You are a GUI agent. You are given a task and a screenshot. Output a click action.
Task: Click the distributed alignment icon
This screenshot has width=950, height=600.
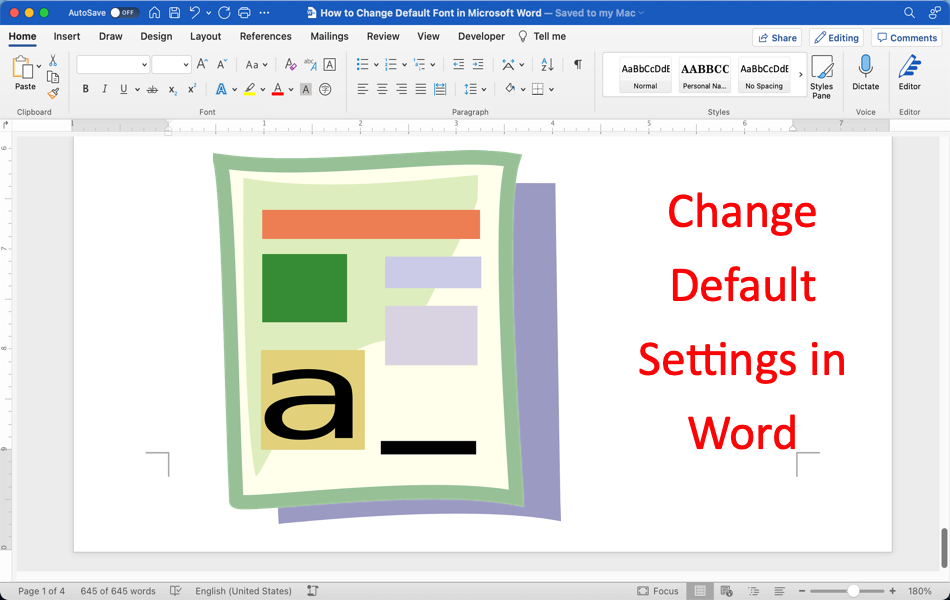tap(440, 90)
